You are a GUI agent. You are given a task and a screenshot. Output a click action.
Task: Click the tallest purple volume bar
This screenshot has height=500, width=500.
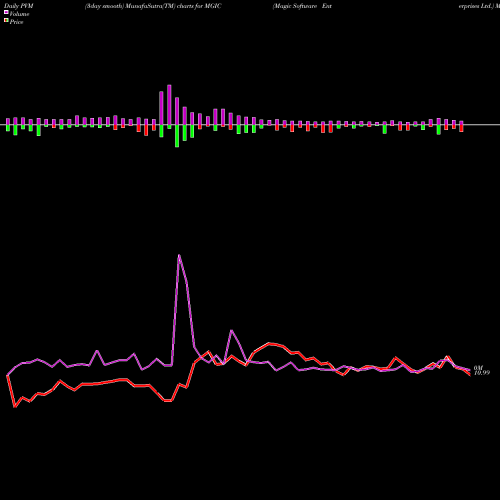click(x=169, y=105)
